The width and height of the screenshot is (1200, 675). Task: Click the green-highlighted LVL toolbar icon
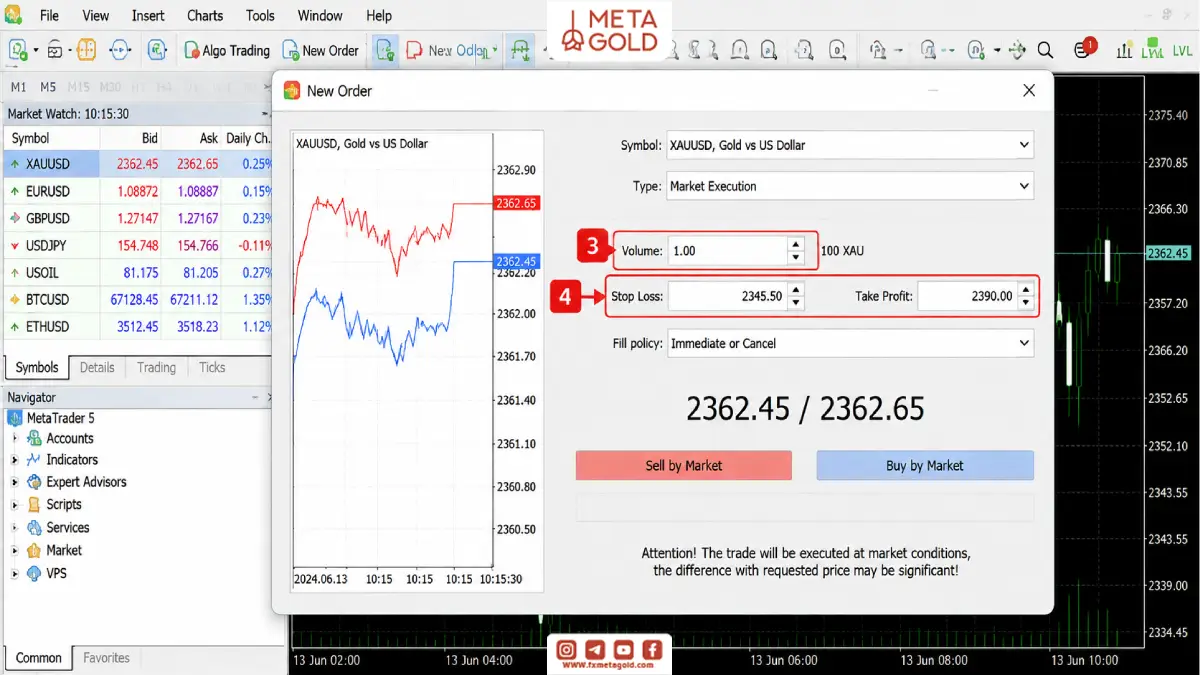tap(1152, 50)
